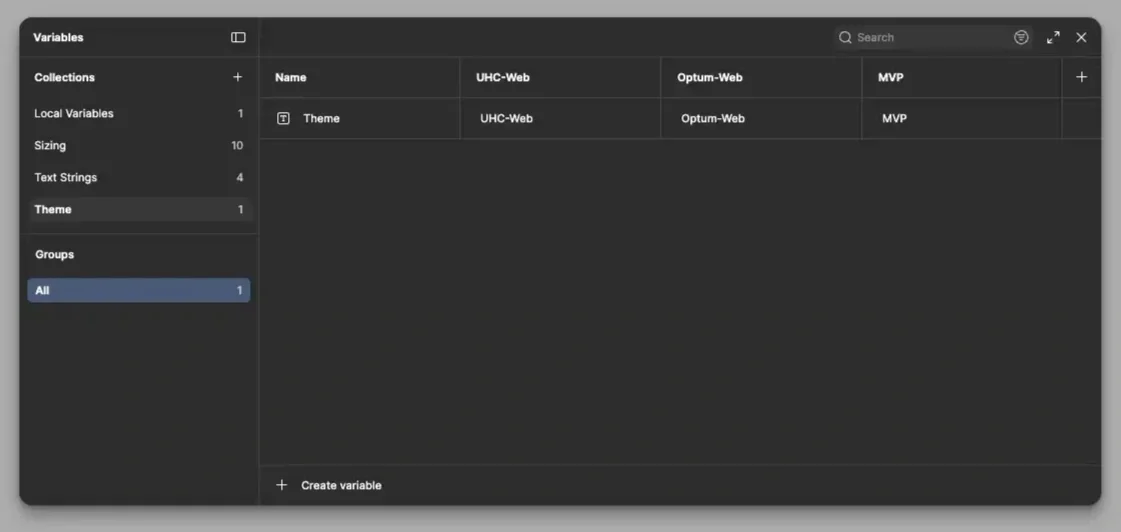Viewport: 1121px width, 532px height.
Task: Add a new collection with plus icon
Action: pos(238,77)
